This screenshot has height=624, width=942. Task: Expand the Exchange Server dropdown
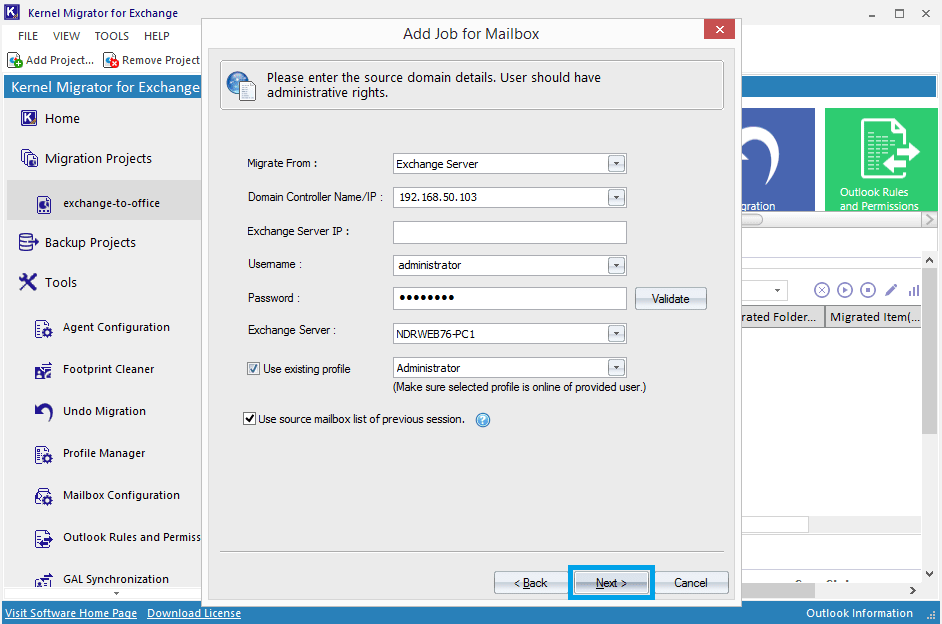pyautogui.click(x=616, y=333)
